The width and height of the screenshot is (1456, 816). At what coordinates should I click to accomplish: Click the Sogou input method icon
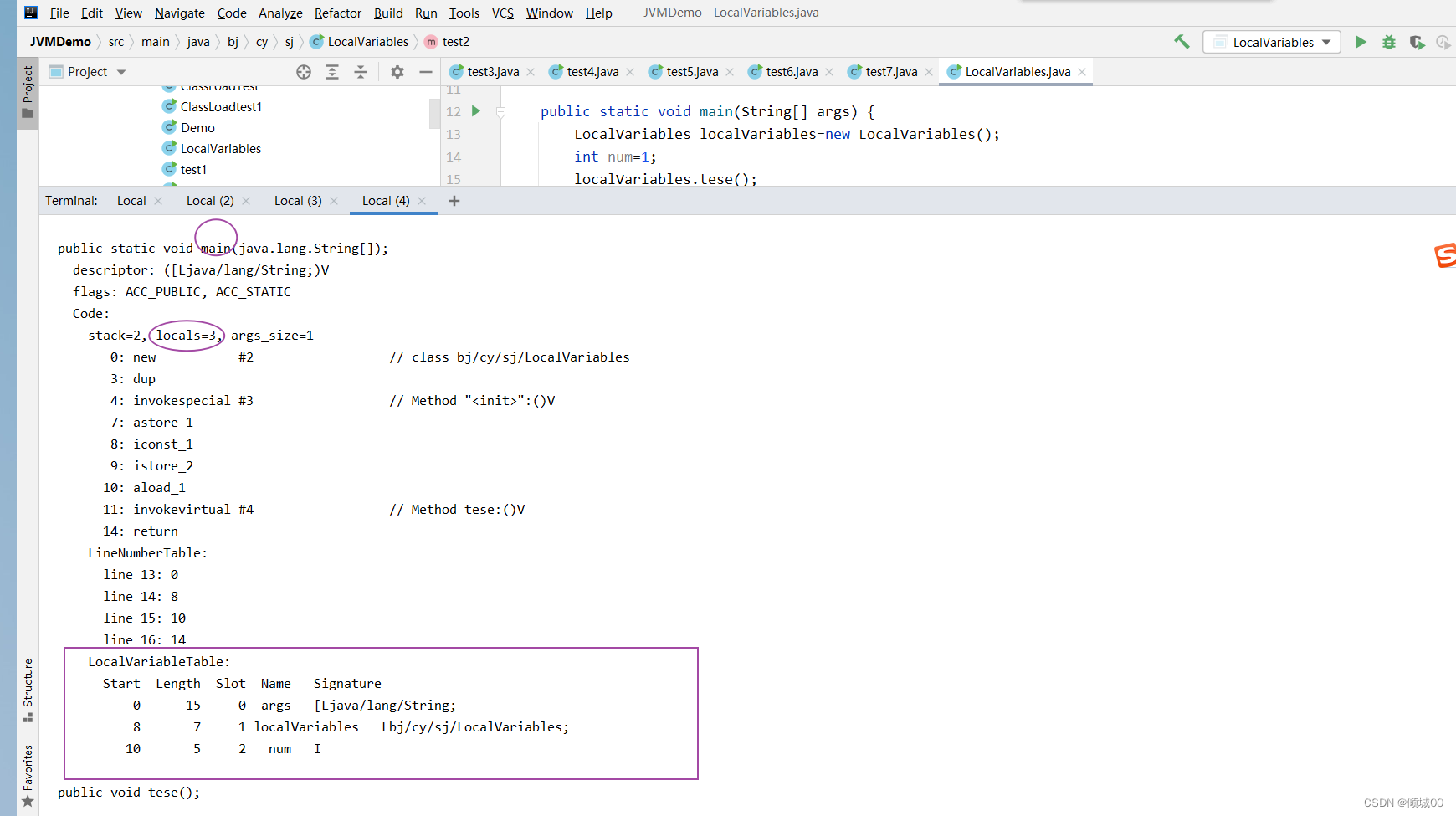pyautogui.click(x=1445, y=255)
